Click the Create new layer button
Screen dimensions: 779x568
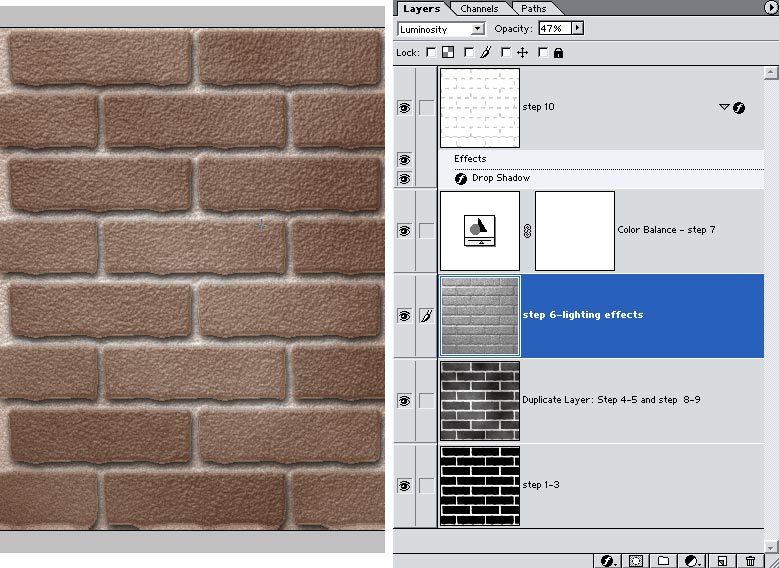tap(722, 561)
